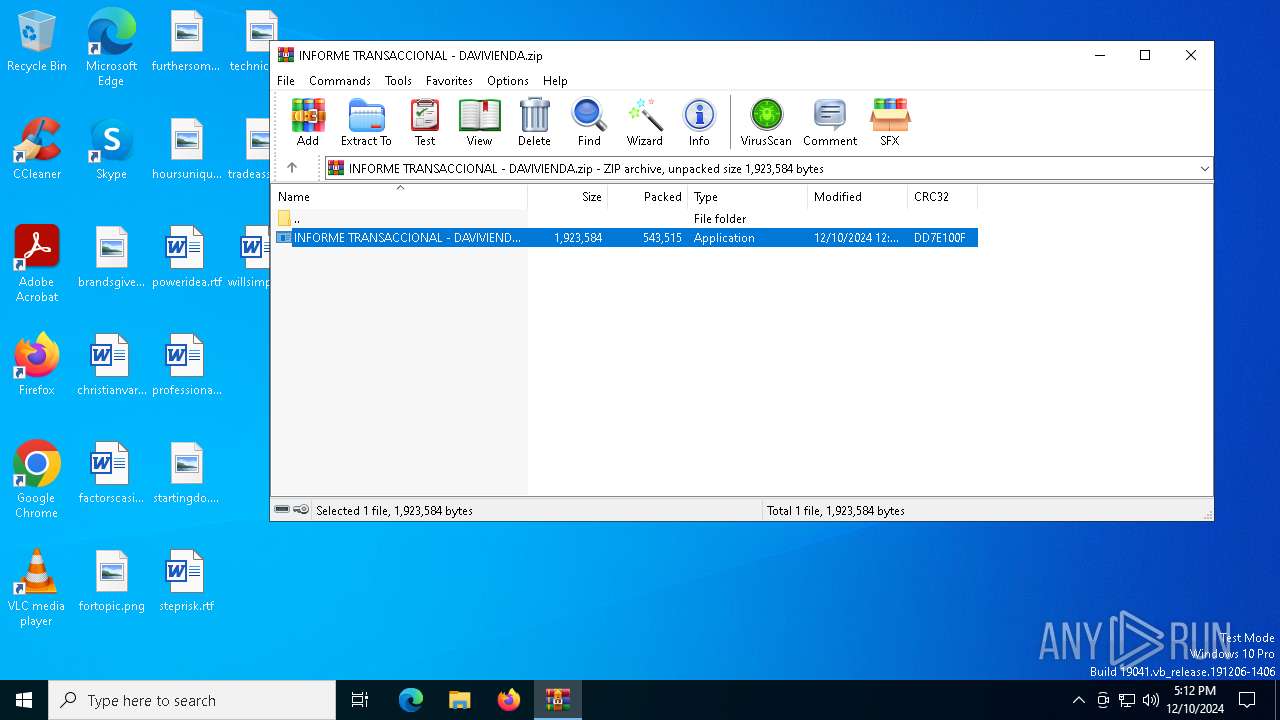
Task: Select brandsgive desktop image file
Action: click(111, 257)
